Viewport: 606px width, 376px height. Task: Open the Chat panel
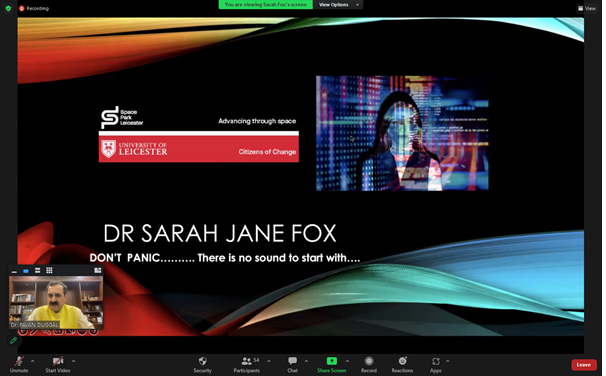(293, 364)
